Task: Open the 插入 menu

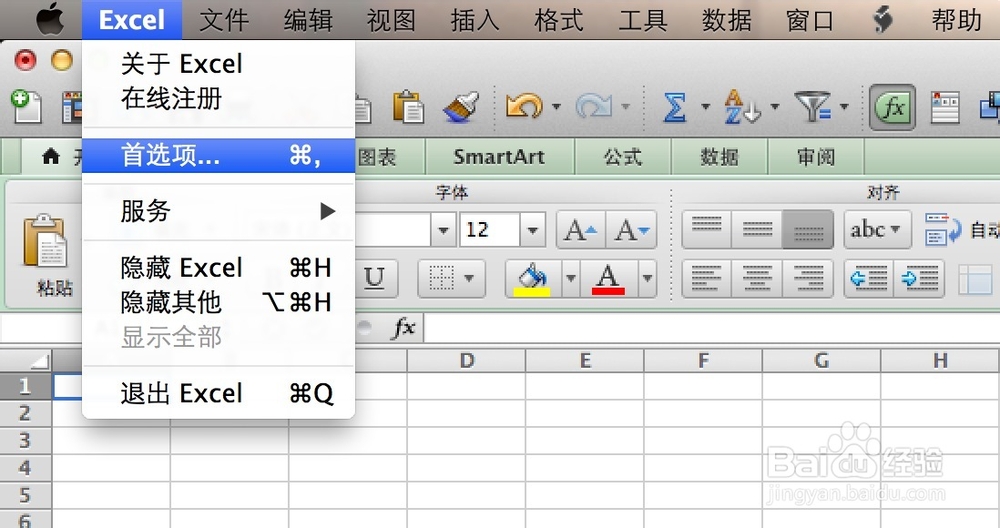Action: 475,20
